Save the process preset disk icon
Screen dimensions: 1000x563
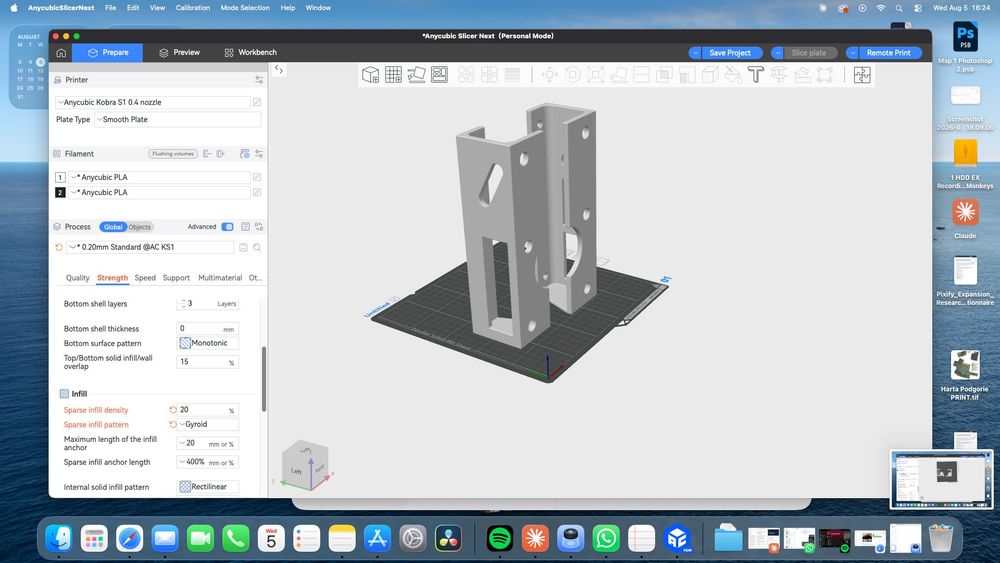point(243,247)
